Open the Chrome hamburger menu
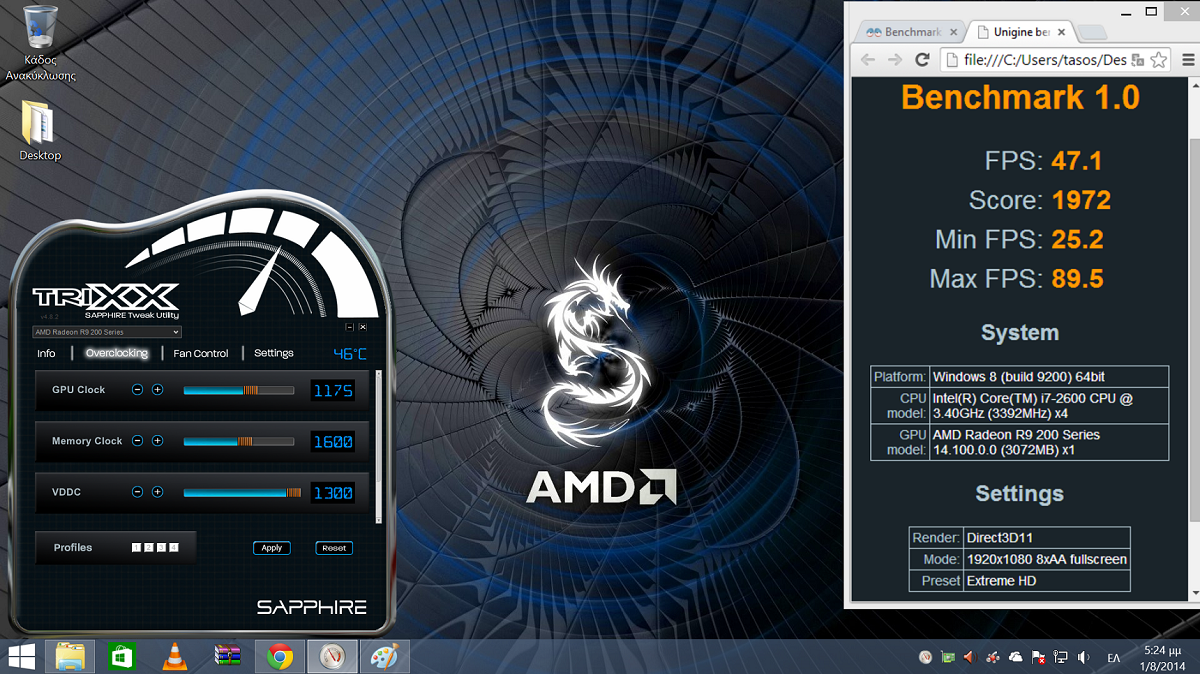Image resolution: width=1200 pixels, height=674 pixels. click(1188, 60)
